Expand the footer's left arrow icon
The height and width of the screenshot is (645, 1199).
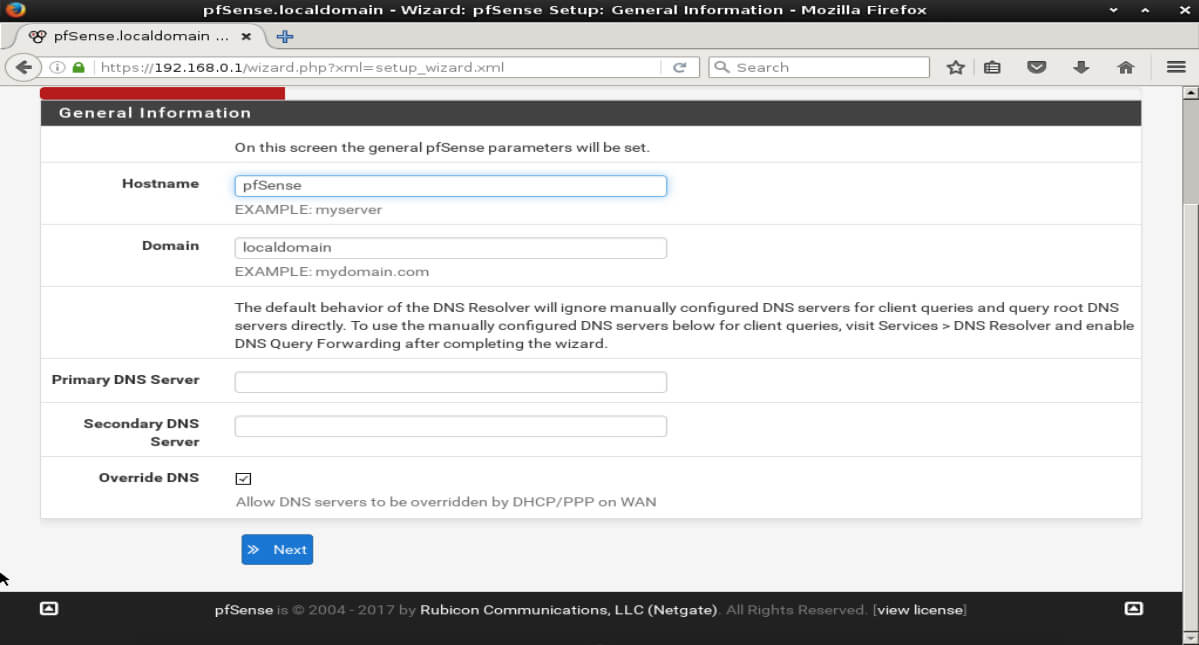click(48, 608)
